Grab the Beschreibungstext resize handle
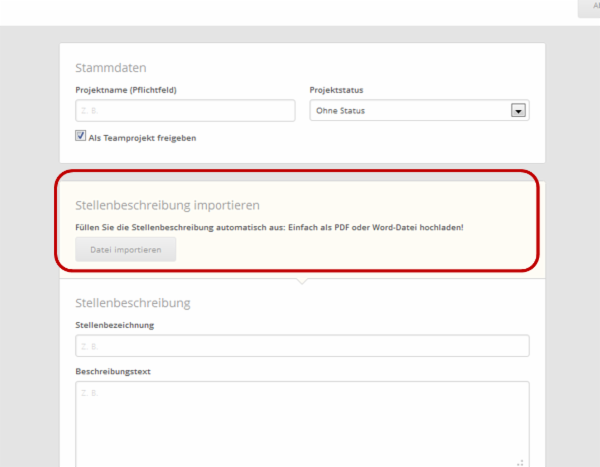Image resolution: width=600 pixels, height=467 pixels. click(x=520, y=462)
